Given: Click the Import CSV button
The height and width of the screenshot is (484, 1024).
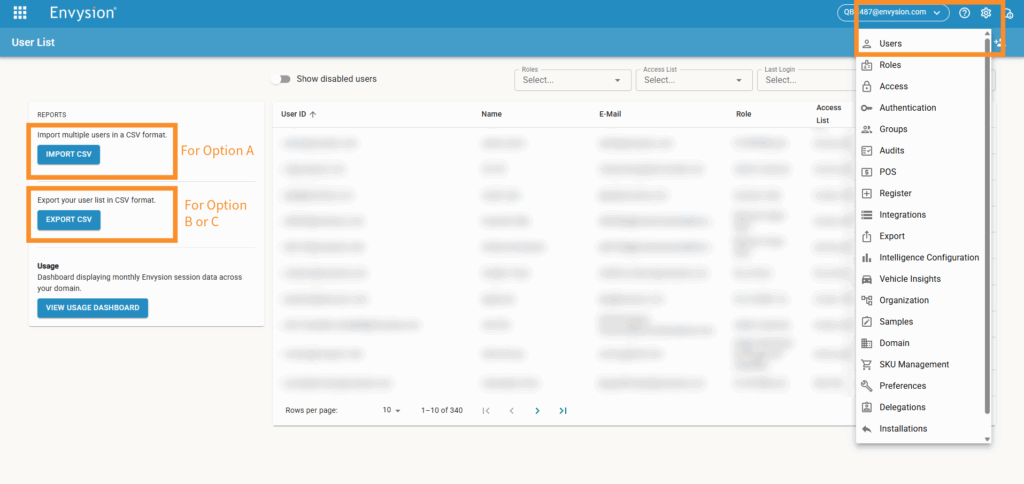Looking at the screenshot, I should [x=69, y=154].
